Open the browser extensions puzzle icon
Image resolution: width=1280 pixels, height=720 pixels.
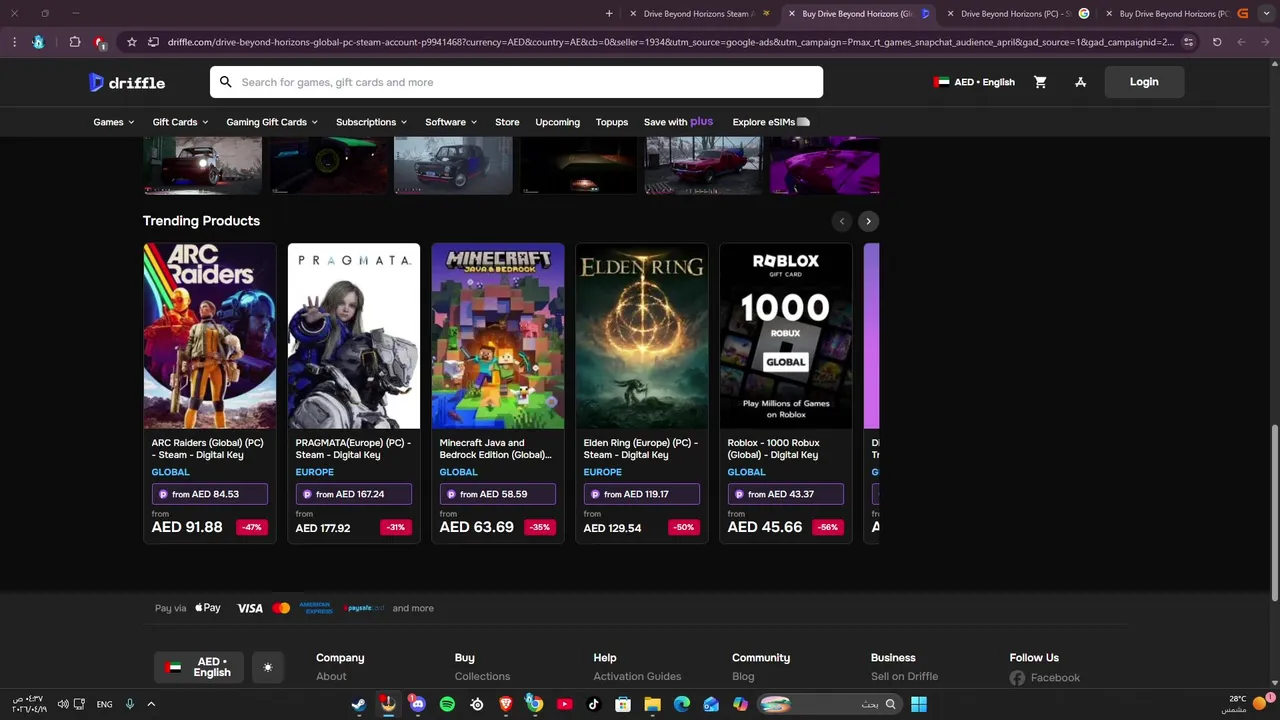[x=75, y=42]
